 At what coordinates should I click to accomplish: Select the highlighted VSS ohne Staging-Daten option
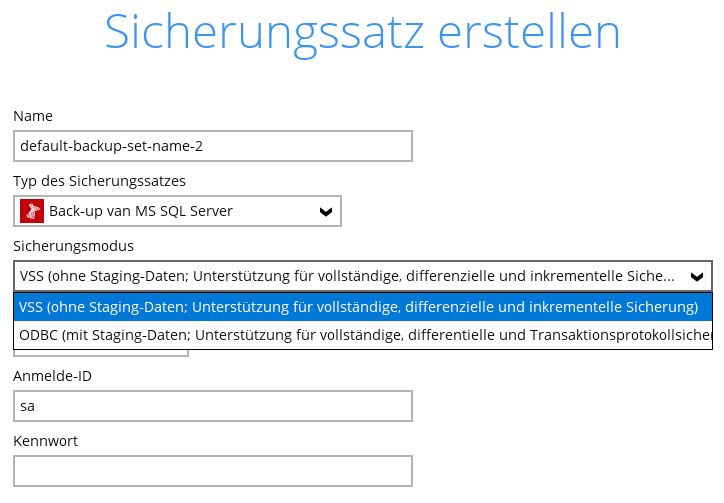(x=363, y=307)
